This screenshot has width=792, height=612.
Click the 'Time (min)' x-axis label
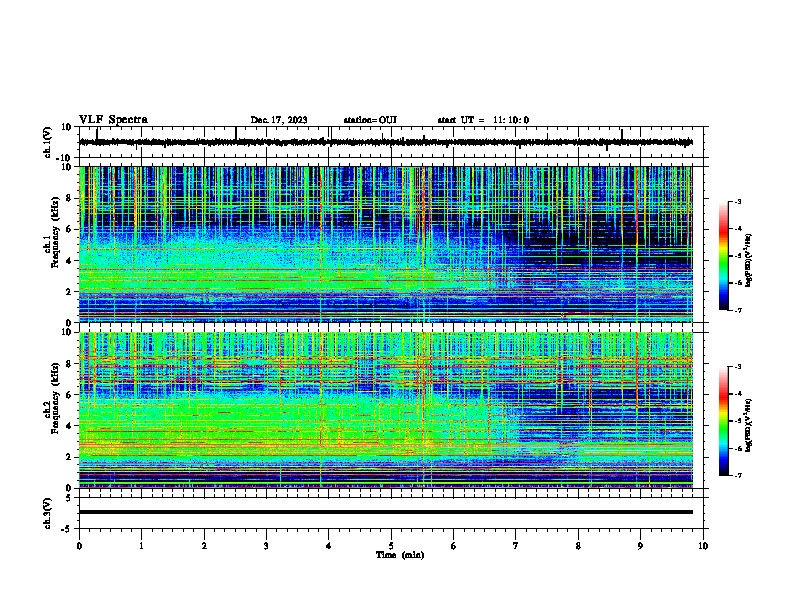click(x=400, y=555)
